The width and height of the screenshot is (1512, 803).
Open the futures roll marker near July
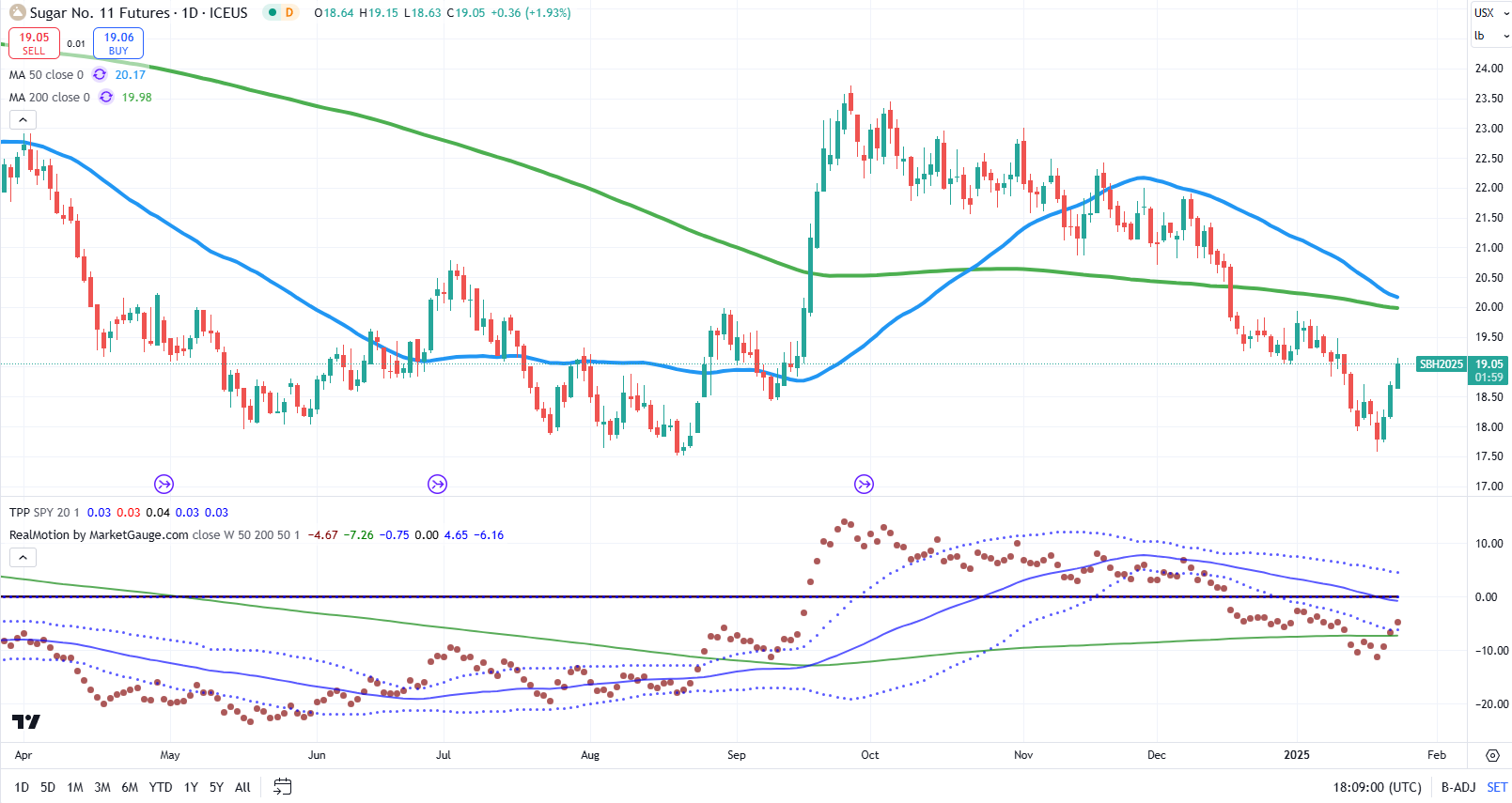tap(437, 485)
